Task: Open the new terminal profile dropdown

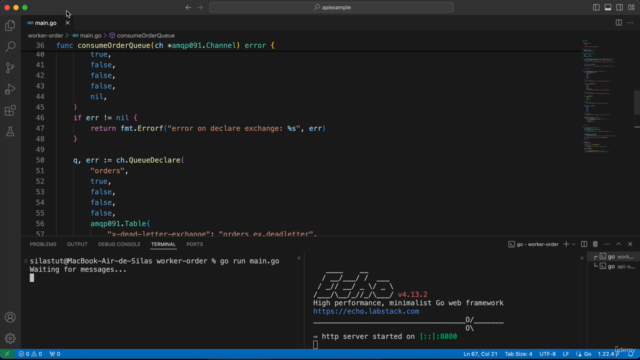Action: click(573, 244)
